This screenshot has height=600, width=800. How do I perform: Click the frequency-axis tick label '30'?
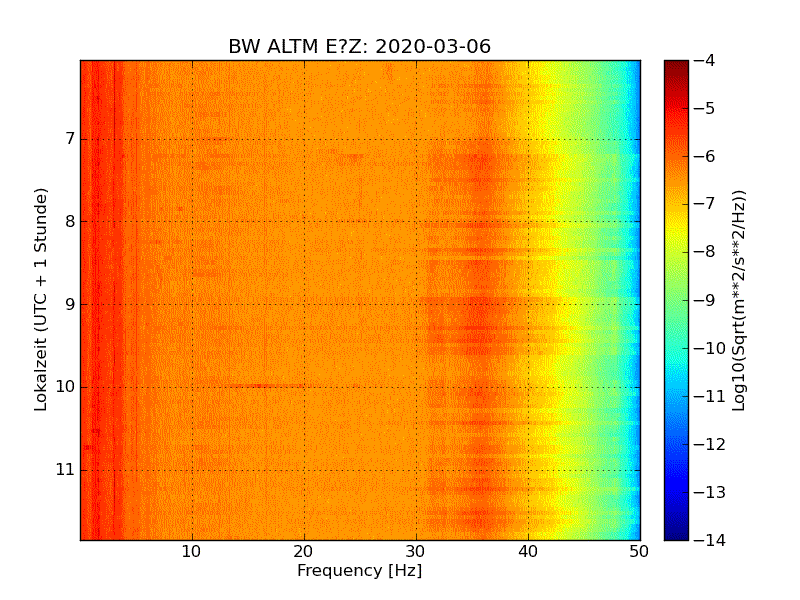[x=416, y=552]
